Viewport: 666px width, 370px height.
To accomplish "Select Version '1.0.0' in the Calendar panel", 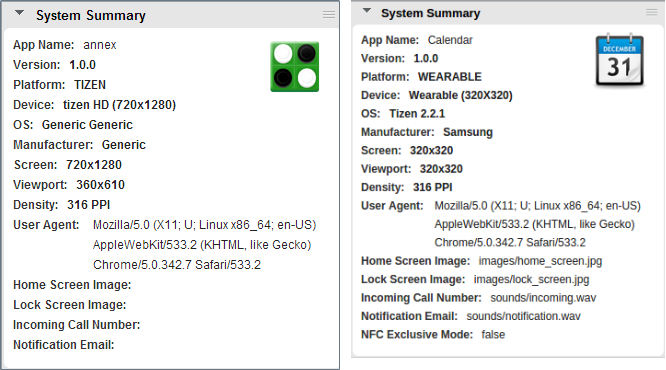I will point(426,59).
